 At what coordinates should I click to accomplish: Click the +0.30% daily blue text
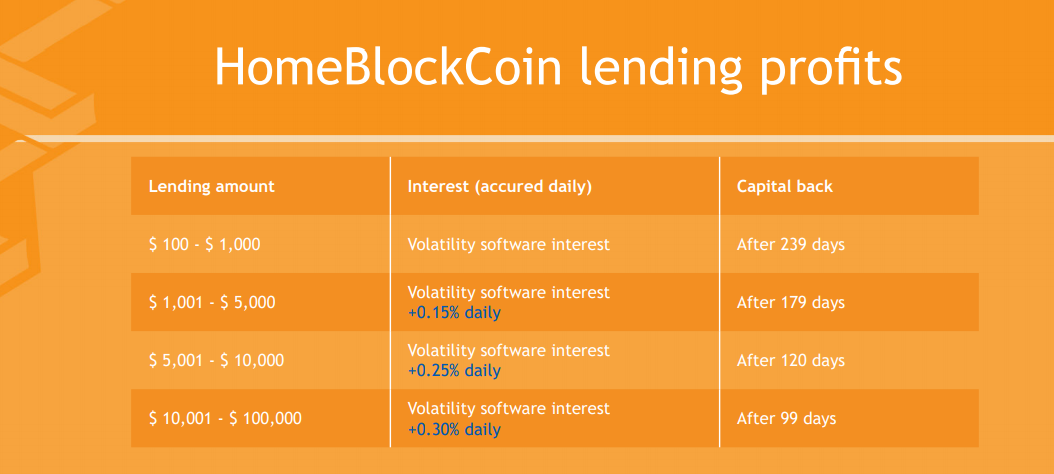(454, 429)
